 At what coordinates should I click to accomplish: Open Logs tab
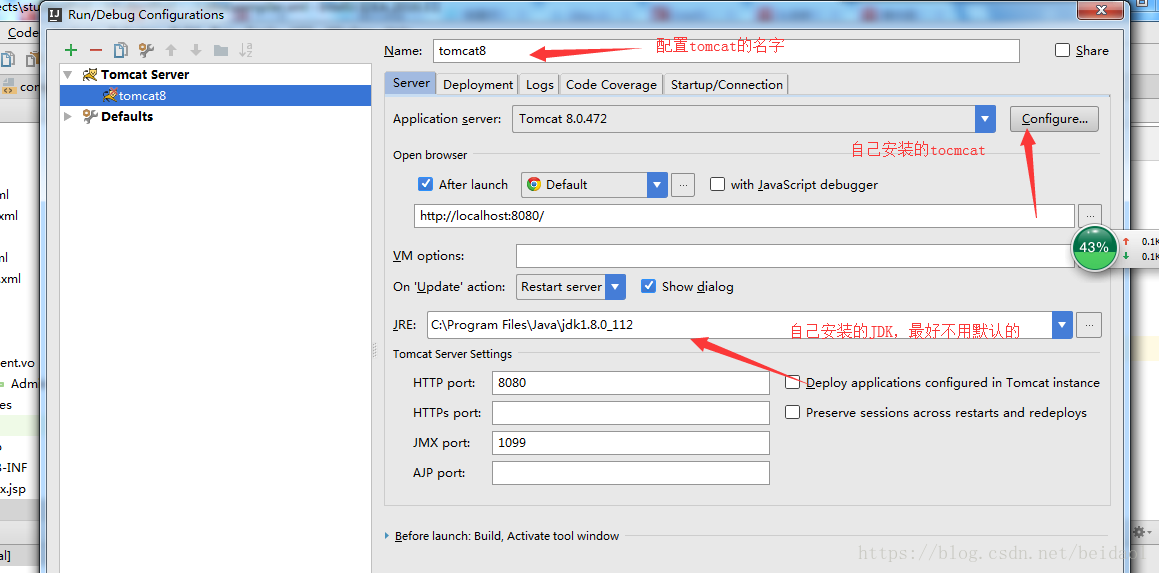(x=540, y=84)
